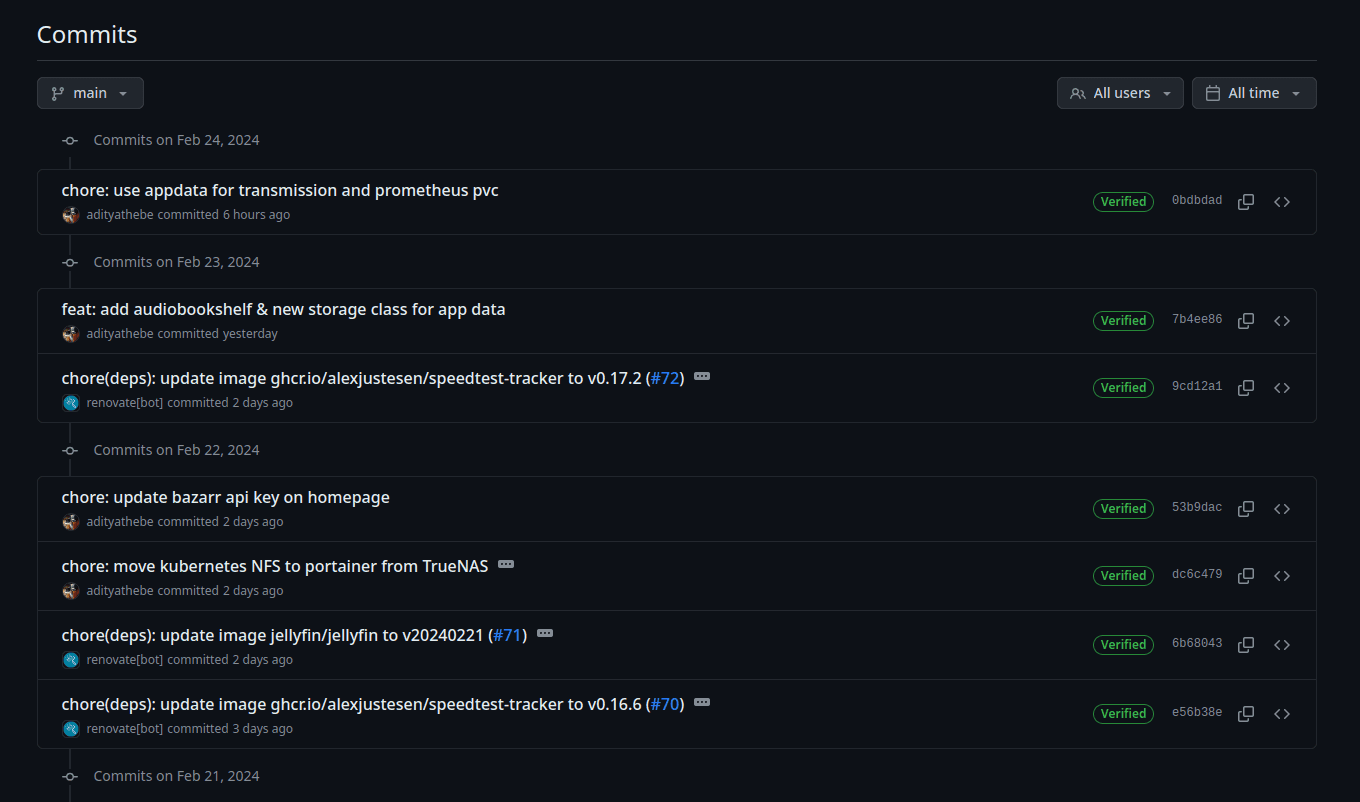Copy full SHA for commit dc6c479

click(x=1246, y=576)
